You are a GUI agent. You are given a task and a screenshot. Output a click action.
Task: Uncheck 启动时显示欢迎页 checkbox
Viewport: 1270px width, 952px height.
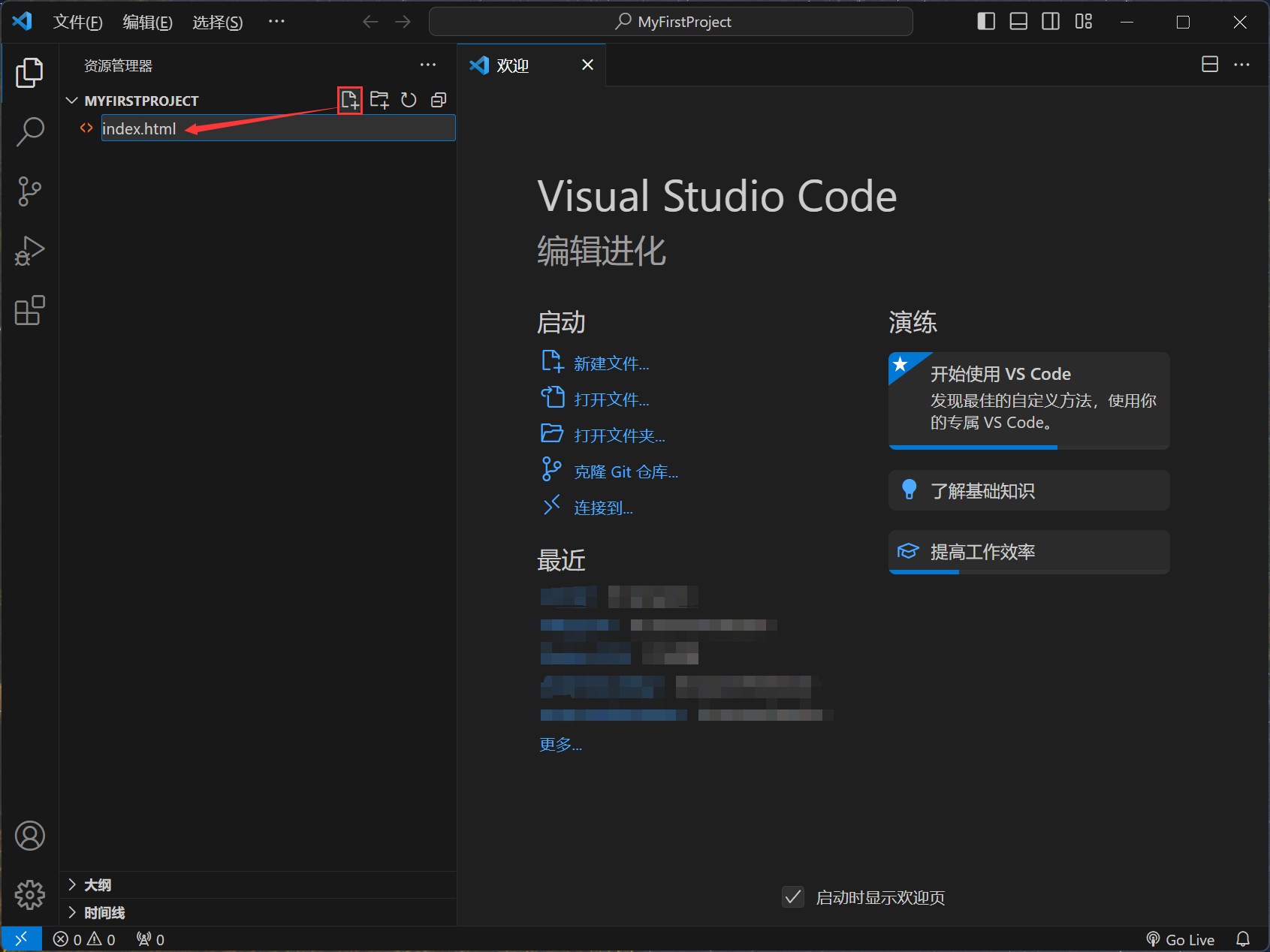(793, 897)
